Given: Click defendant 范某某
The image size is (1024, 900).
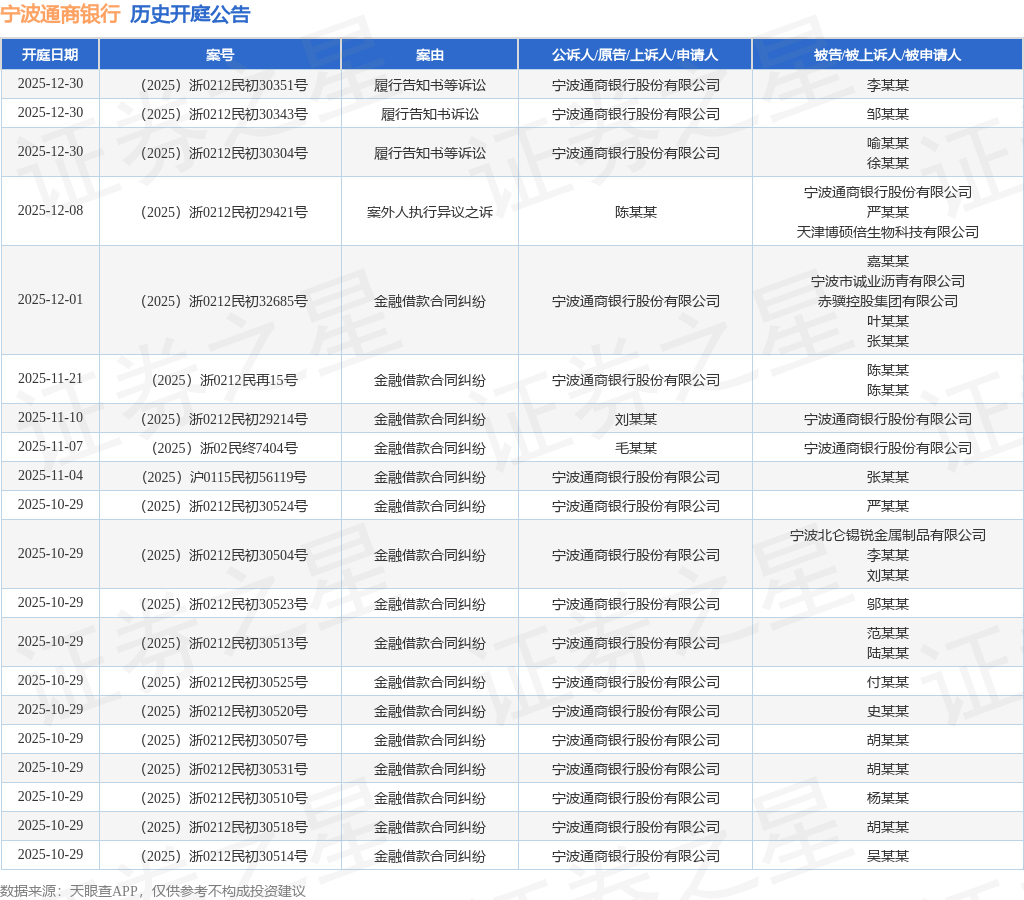Looking at the screenshot, I should [888, 633].
